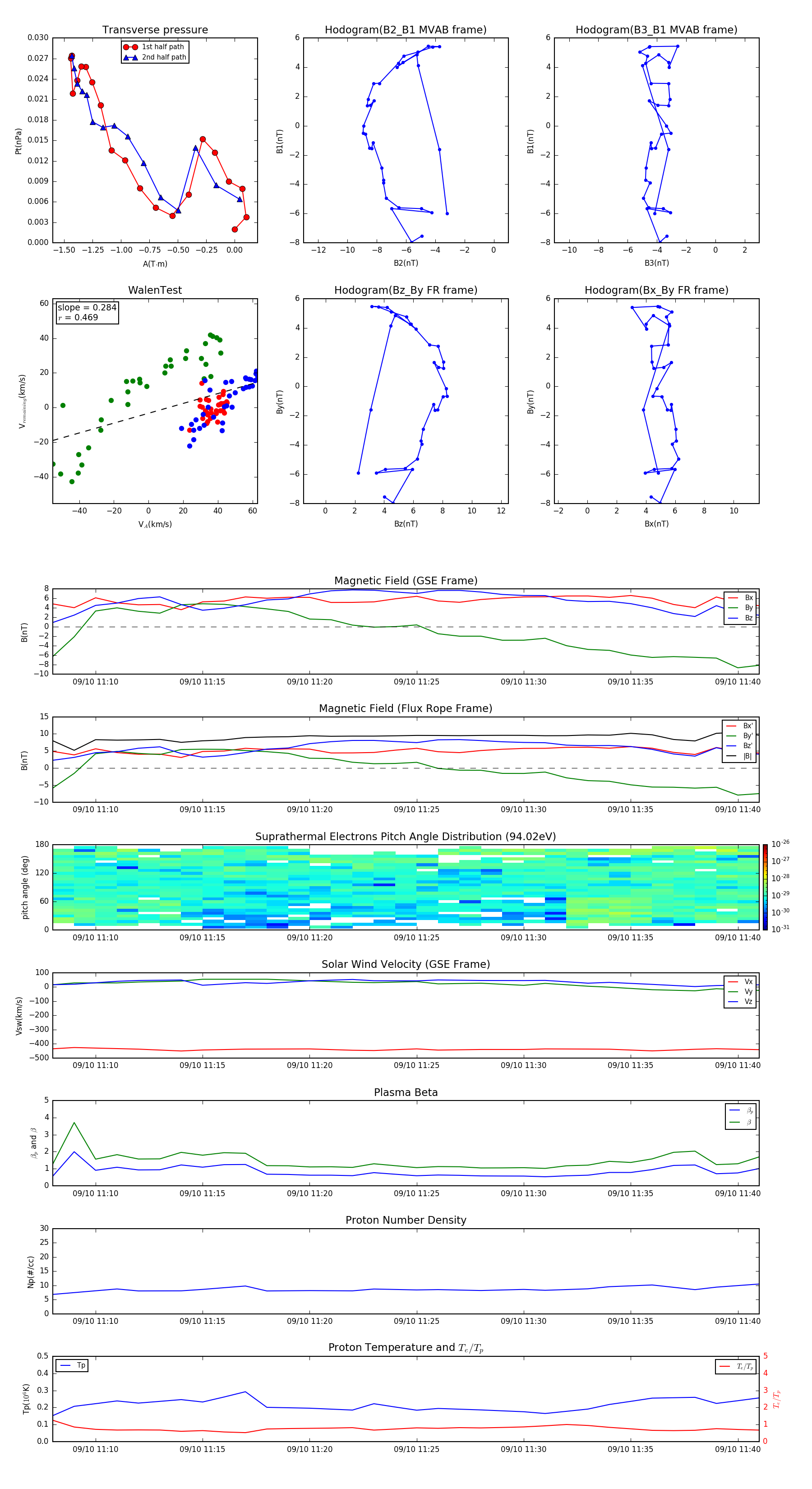This screenshot has width=812, height=1489.
Task: Click the 'Plasma Beta' plot title
Action: (406, 1093)
